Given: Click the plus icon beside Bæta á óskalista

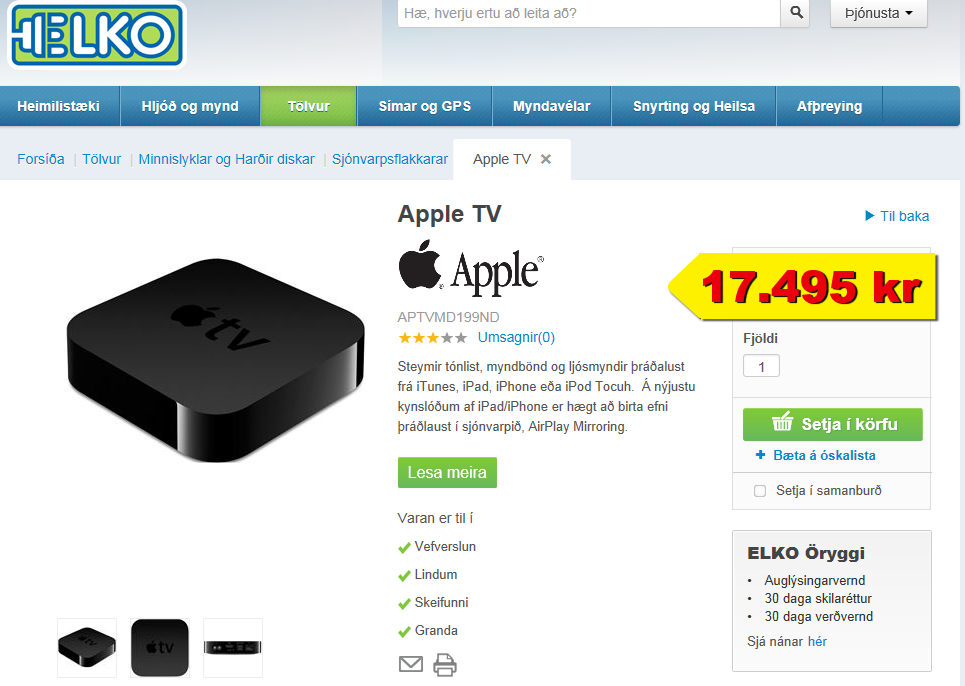Looking at the screenshot, I should [x=761, y=455].
